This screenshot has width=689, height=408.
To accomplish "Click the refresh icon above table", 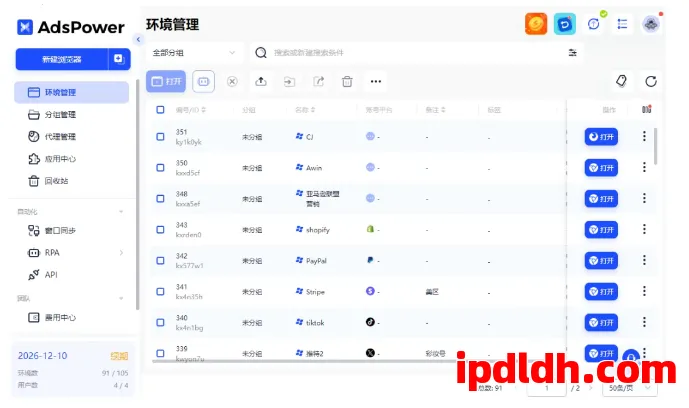I will (651, 81).
